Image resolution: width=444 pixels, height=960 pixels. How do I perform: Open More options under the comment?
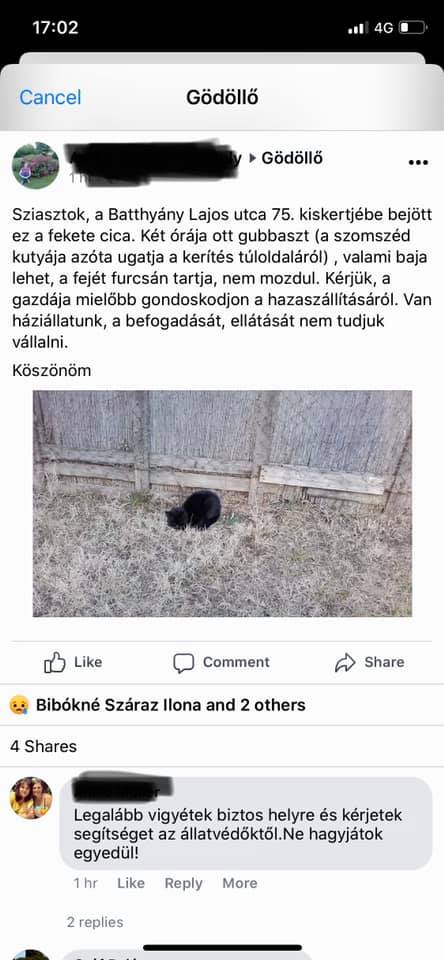(239, 883)
